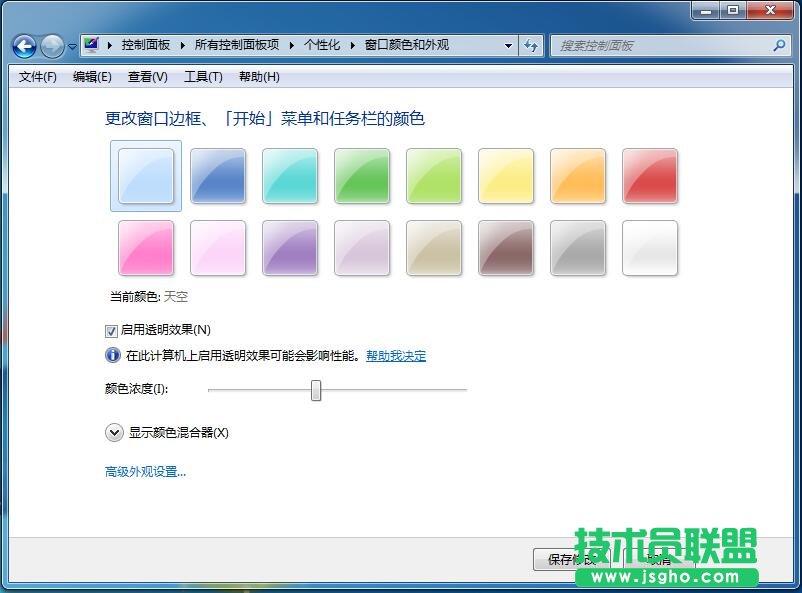This screenshot has width=802, height=593.
Task: Expand the show color mixer section
Action: tap(115, 432)
